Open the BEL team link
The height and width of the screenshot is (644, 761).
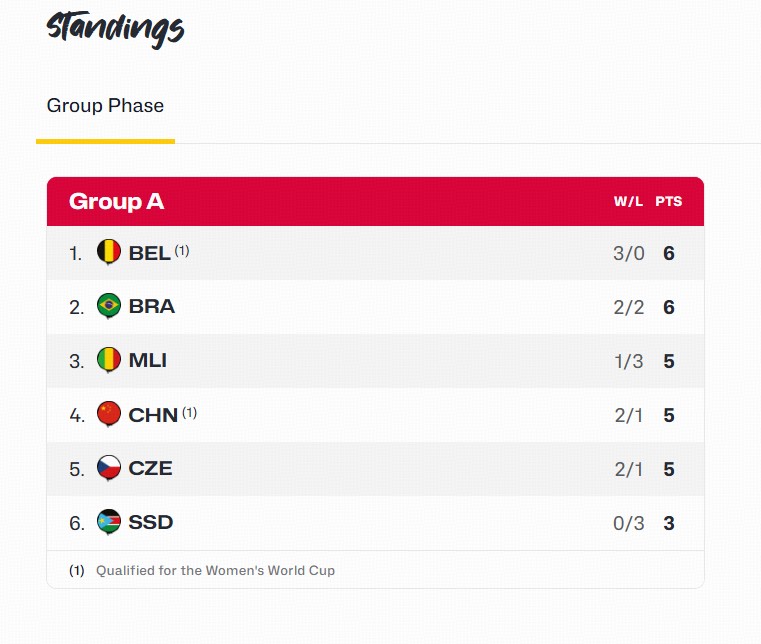pyautogui.click(x=150, y=253)
